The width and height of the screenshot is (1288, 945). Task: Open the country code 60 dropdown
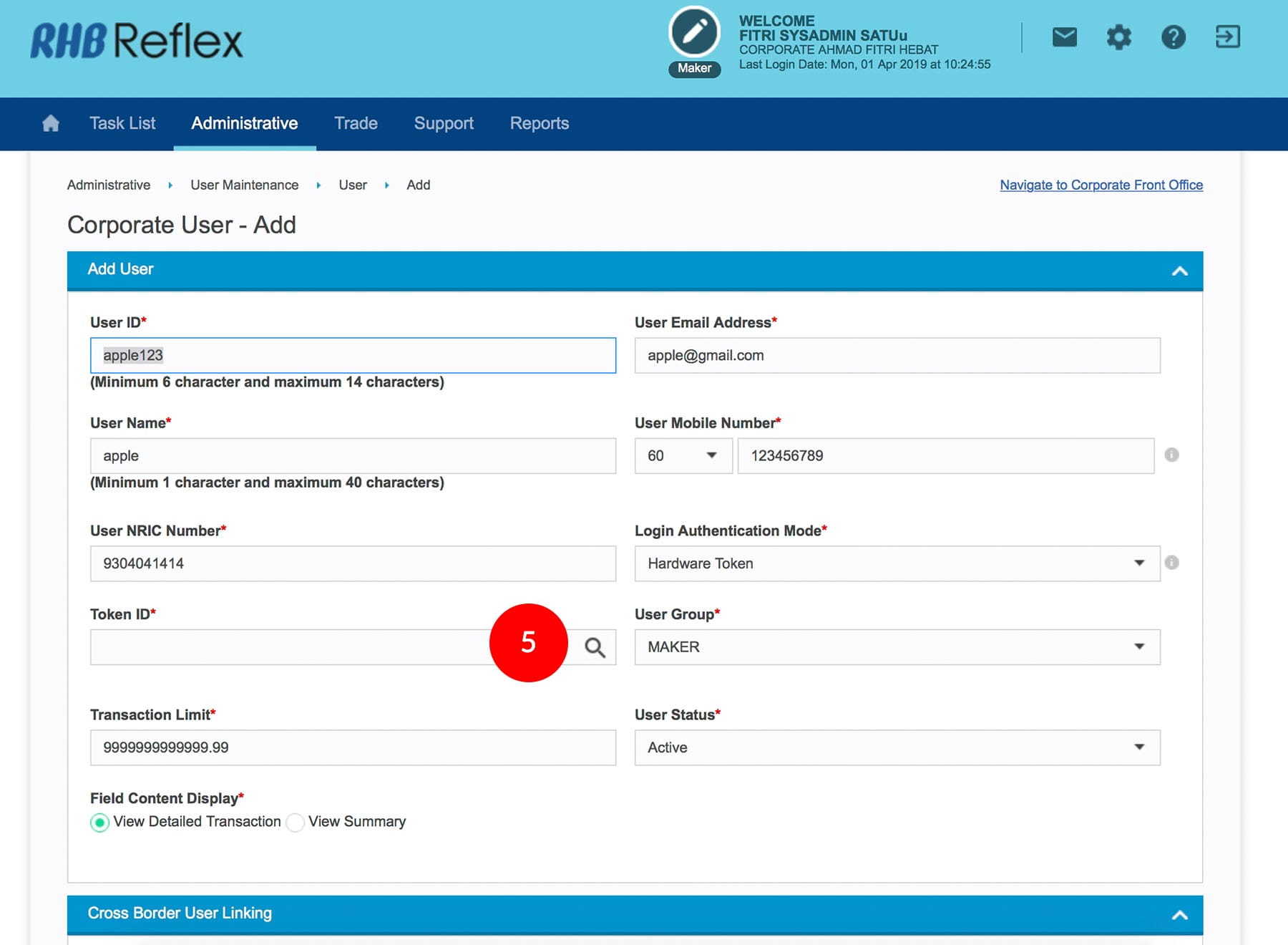point(683,456)
